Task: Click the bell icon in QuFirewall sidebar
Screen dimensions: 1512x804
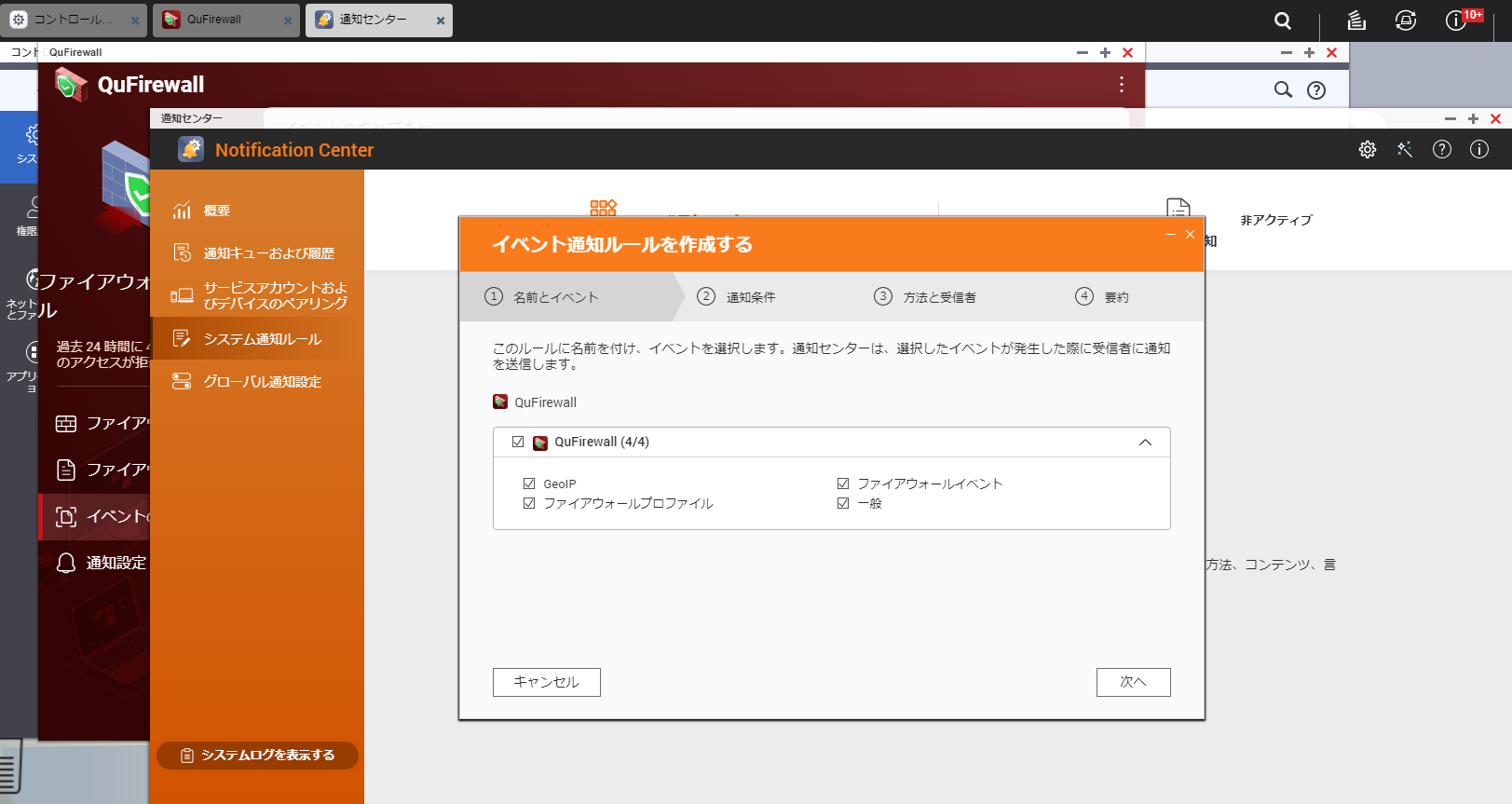Action: click(66, 563)
